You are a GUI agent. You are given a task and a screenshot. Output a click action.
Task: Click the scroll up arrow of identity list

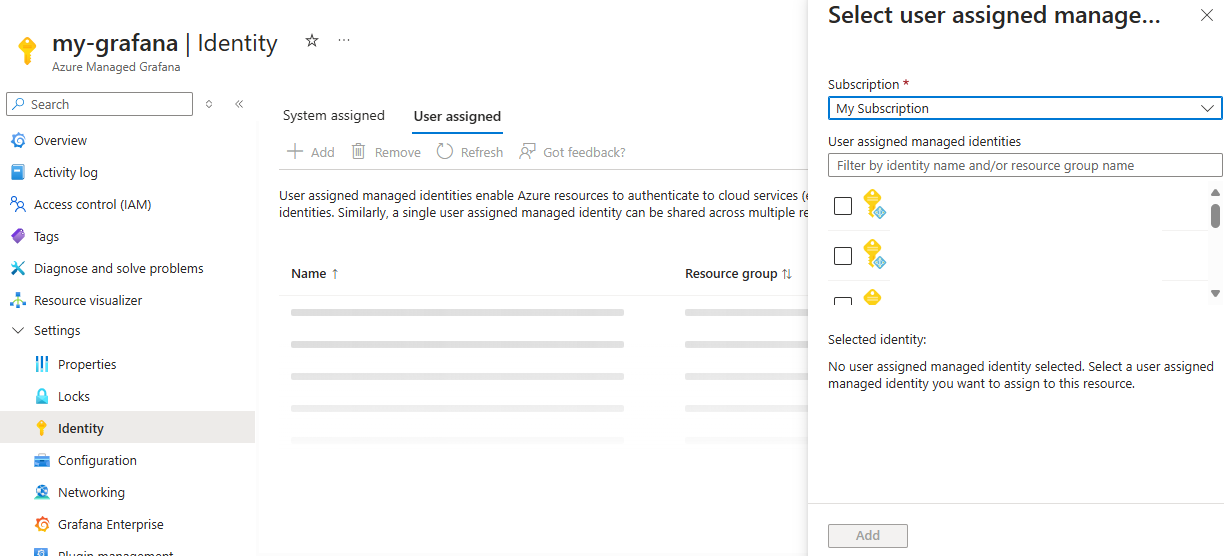1215,192
